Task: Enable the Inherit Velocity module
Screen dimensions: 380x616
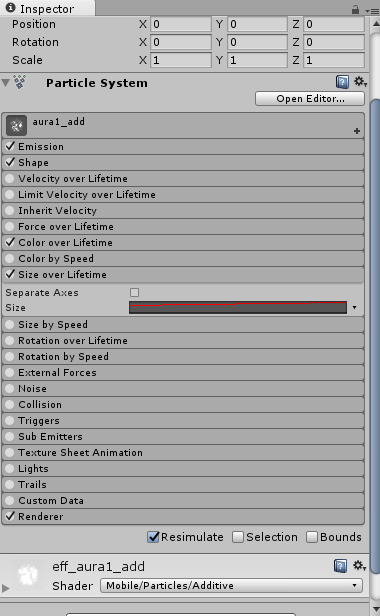Action: [x=10, y=211]
